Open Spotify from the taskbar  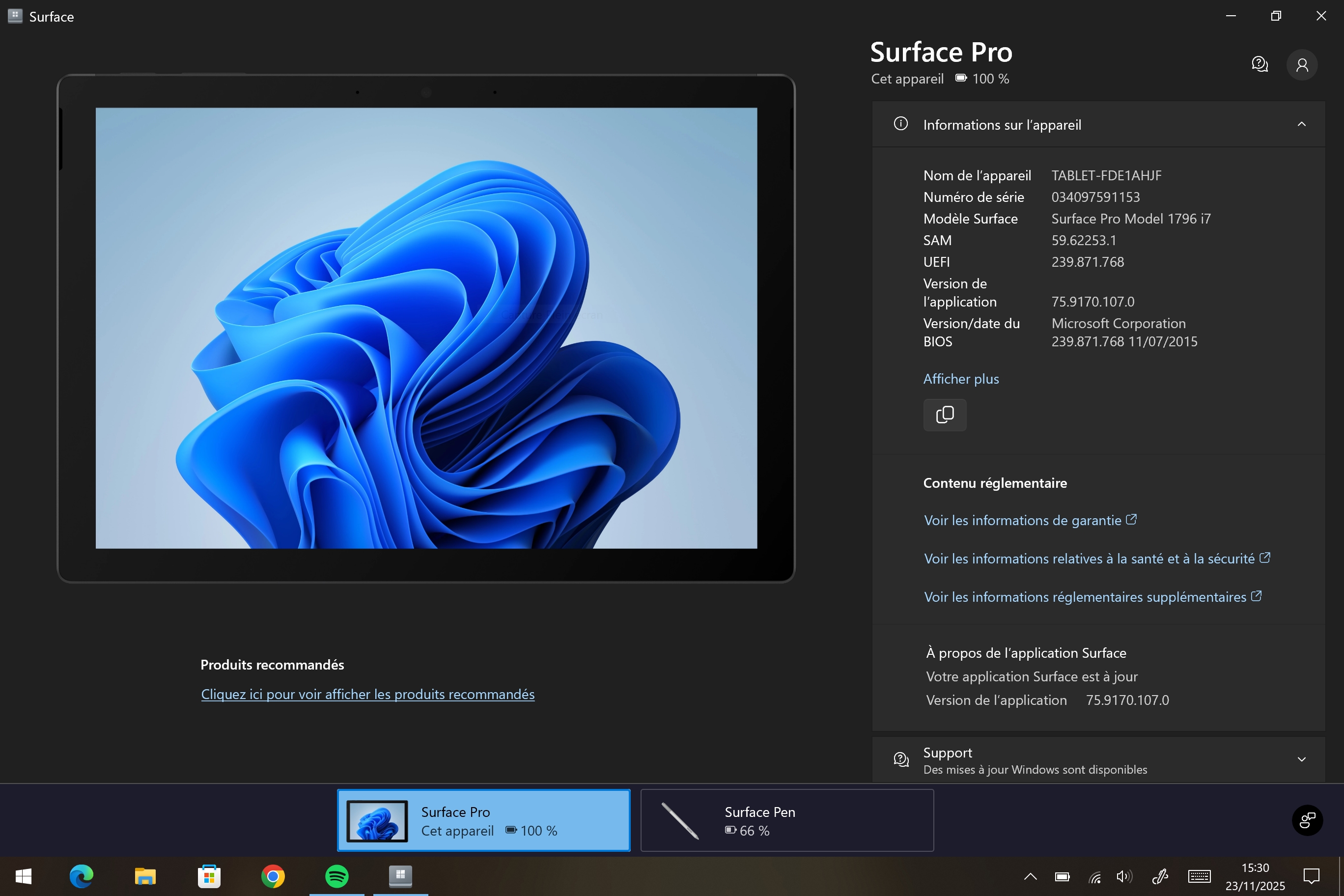coord(336,875)
